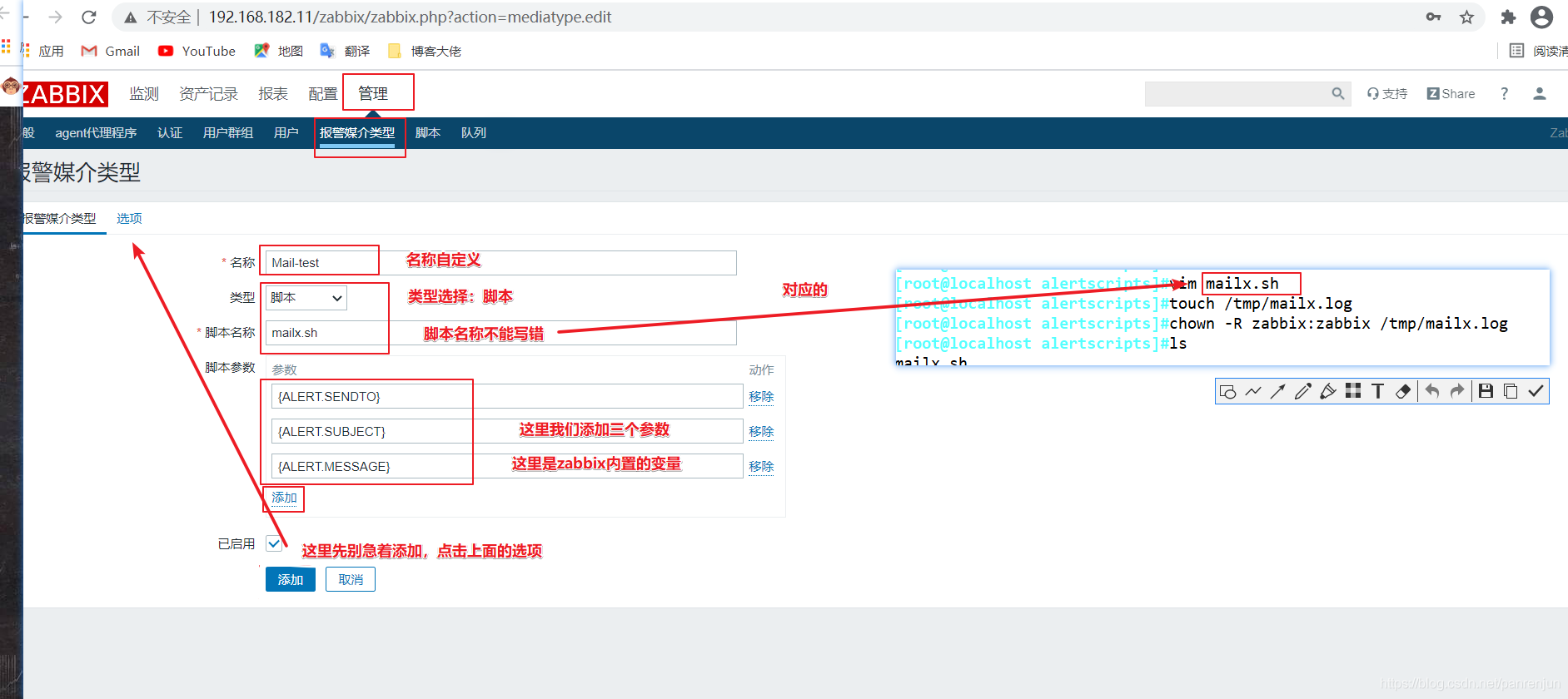Select the pencil tool in the capture toolbar
Image resolution: width=1568 pixels, height=699 pixels.
click(x=1303, y=391)
